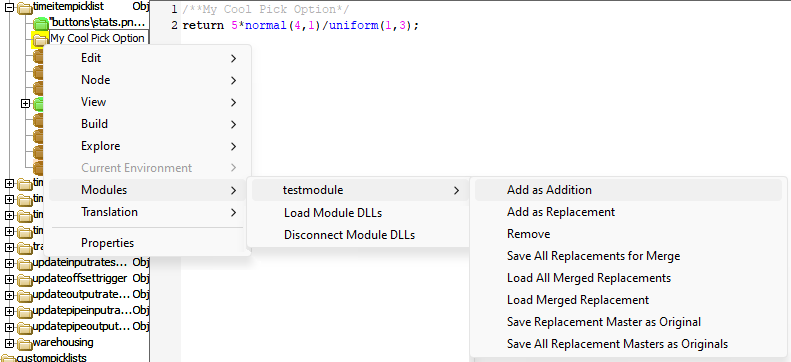Click the Modules menu entry
The width and height of the screenshot is (791, 362).
tap(147, 190)
